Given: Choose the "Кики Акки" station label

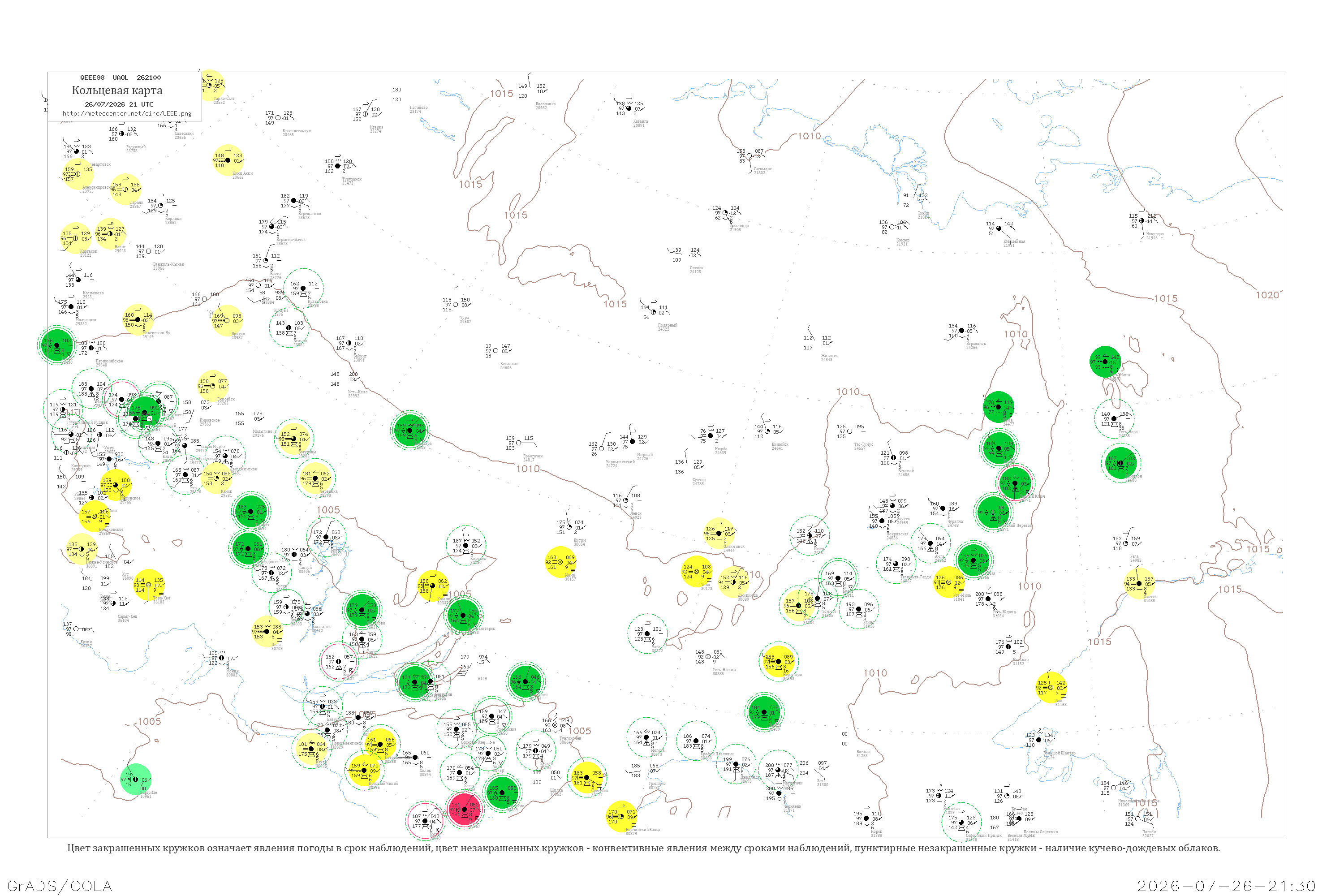Looking at the screenshot, I should pyautogui.click(x=242, y=173).
